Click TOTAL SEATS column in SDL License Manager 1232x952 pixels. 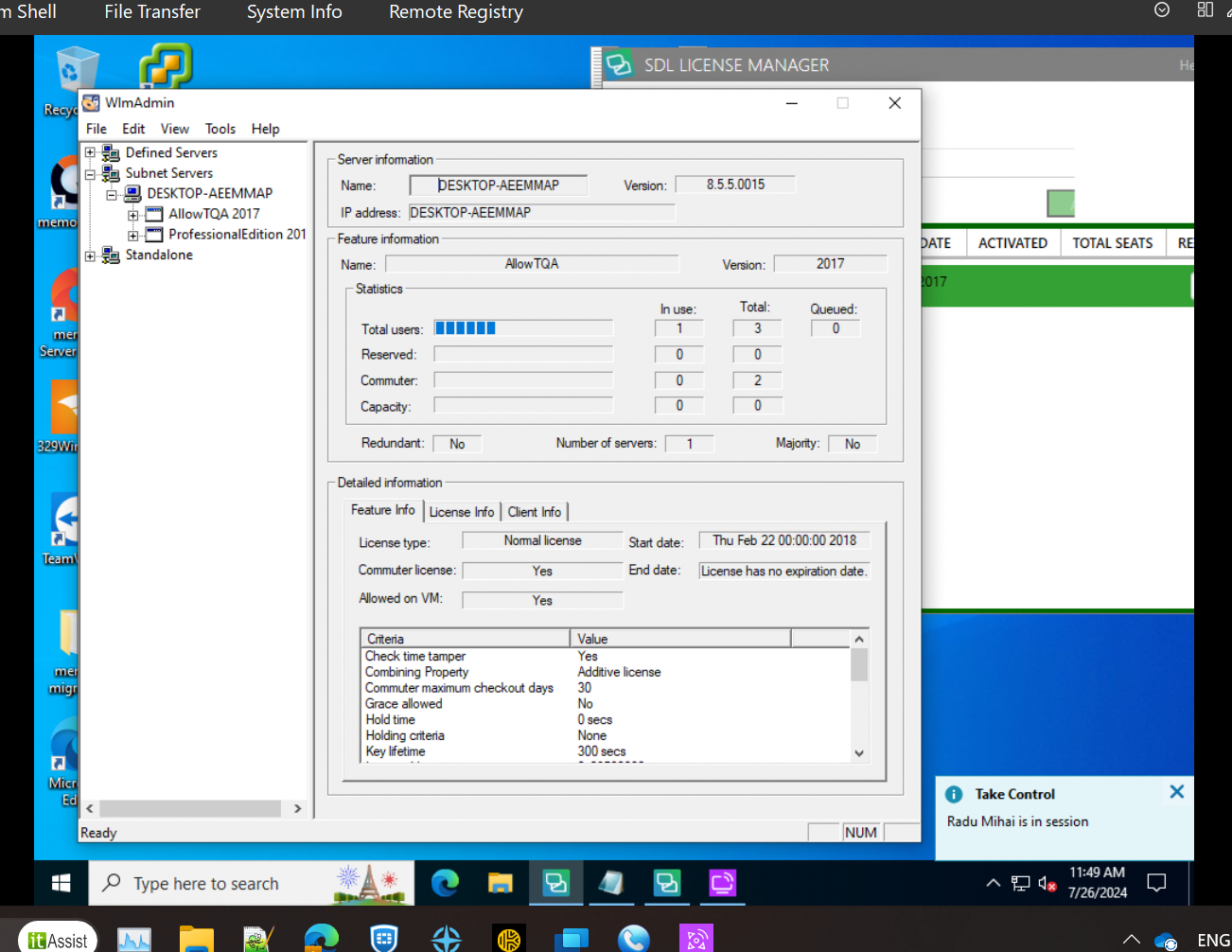1113,243
